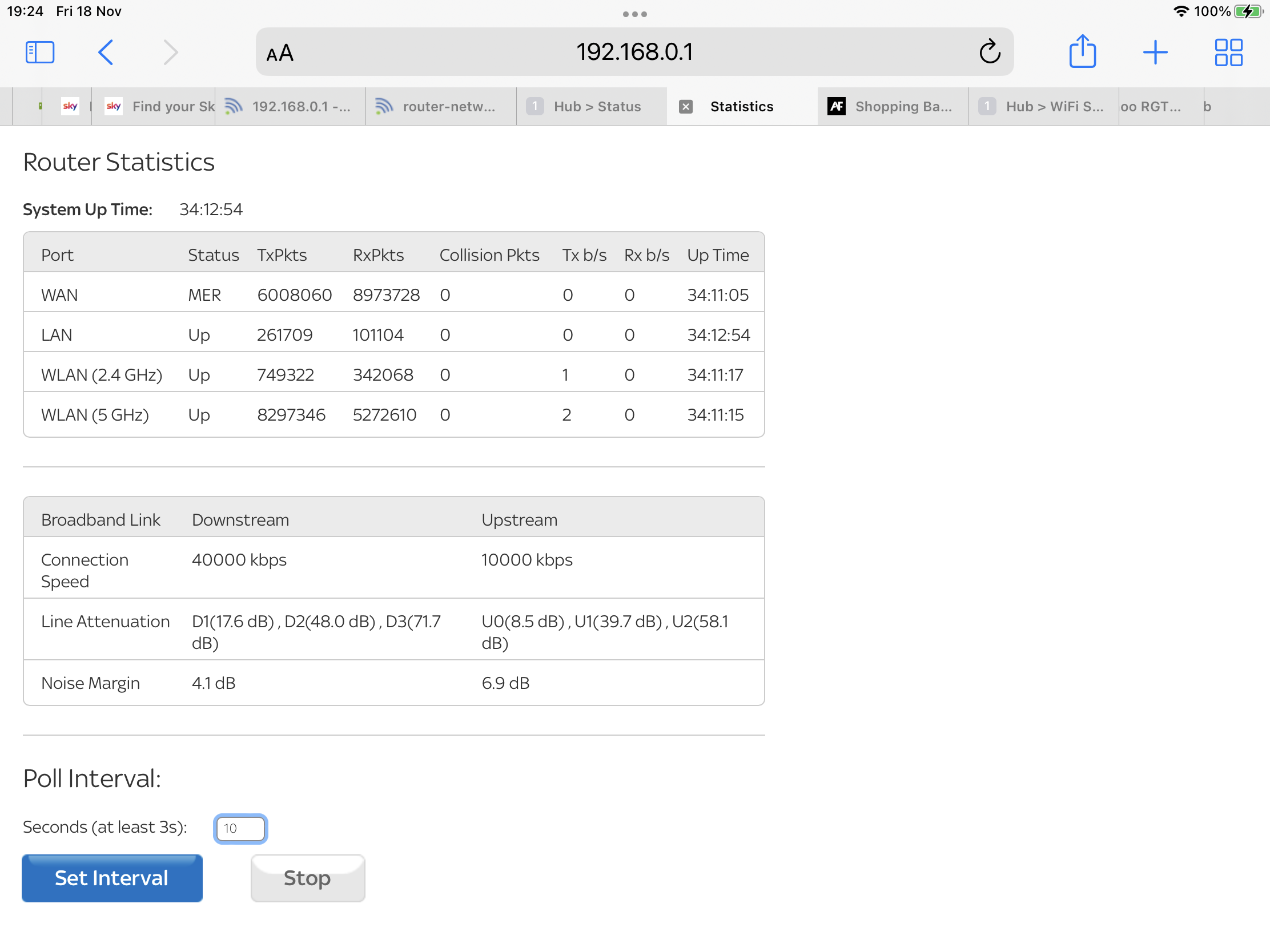Image resolution: width=1270 pixels, height=952 pixels.
Task: Tap the three-dot multitasking menu at the top
Action: coord(635,14)
